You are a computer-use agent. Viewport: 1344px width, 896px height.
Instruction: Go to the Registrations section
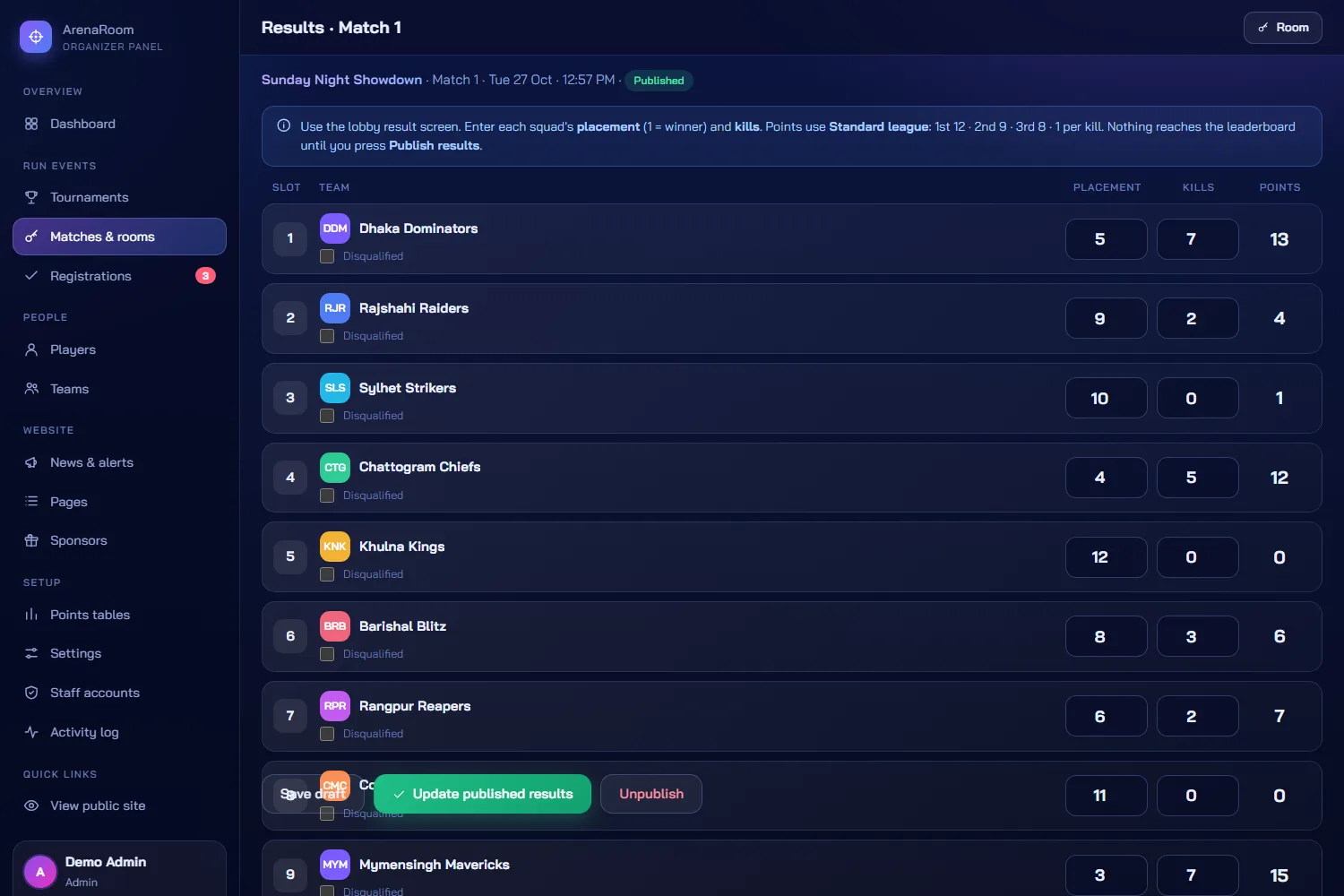click(x=119, y=276)
